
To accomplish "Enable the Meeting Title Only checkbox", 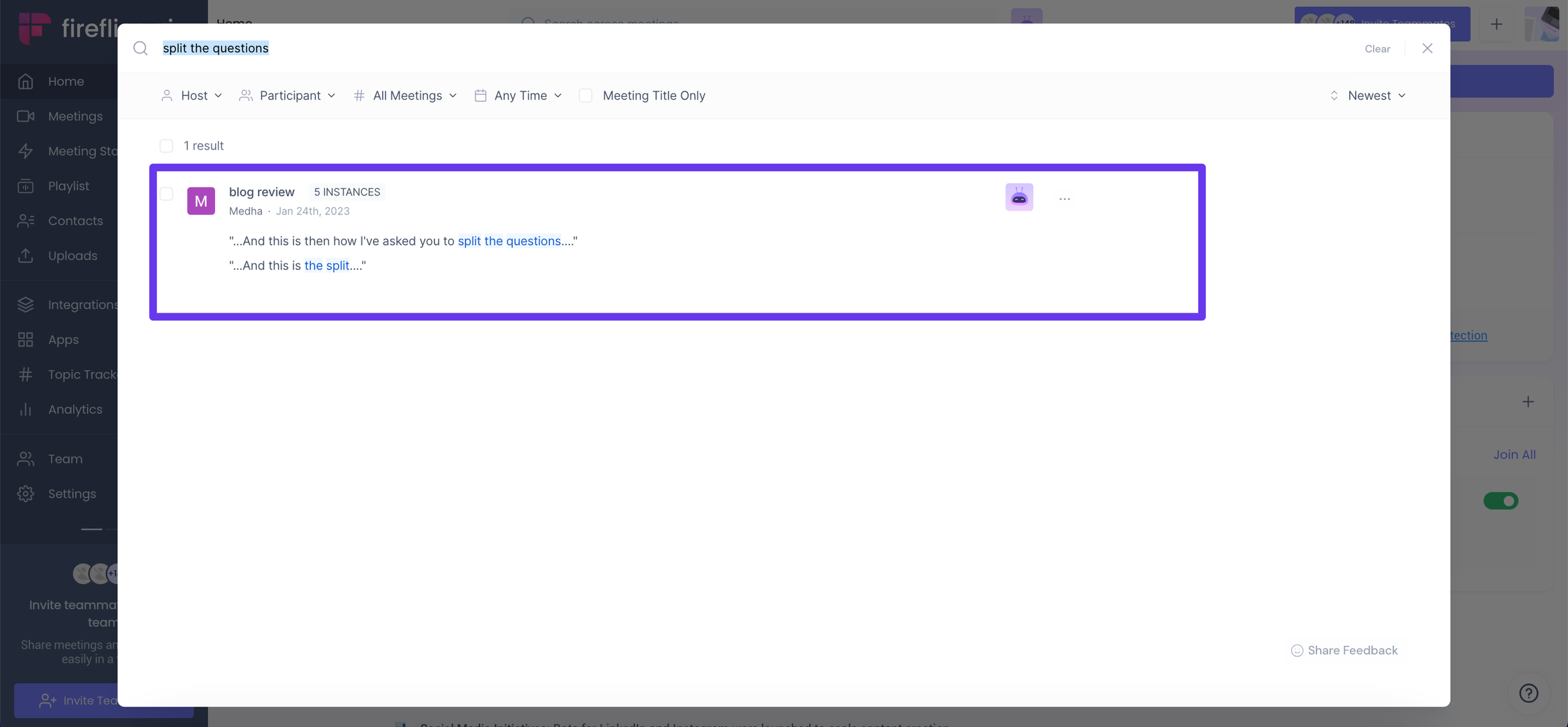I will (586, 95).
